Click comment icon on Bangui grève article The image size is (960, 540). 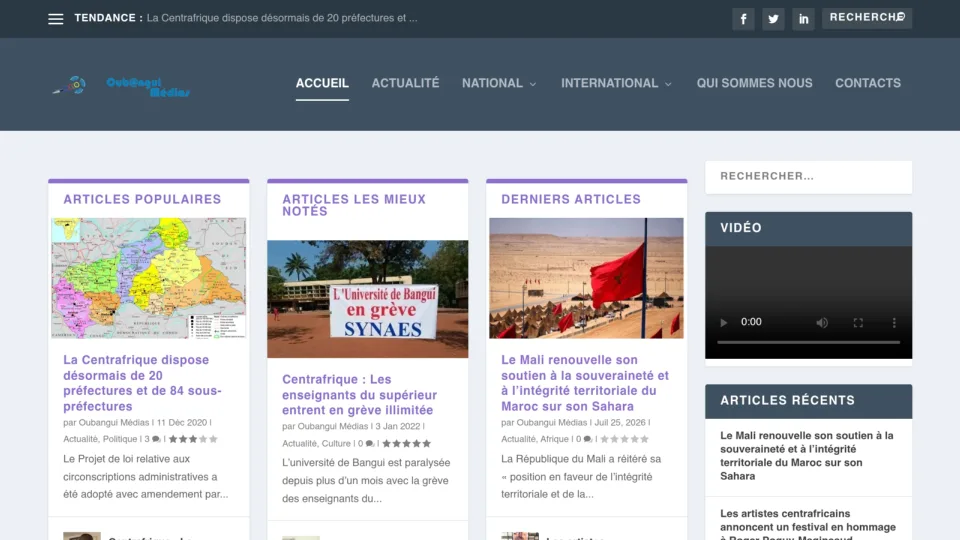369,443
